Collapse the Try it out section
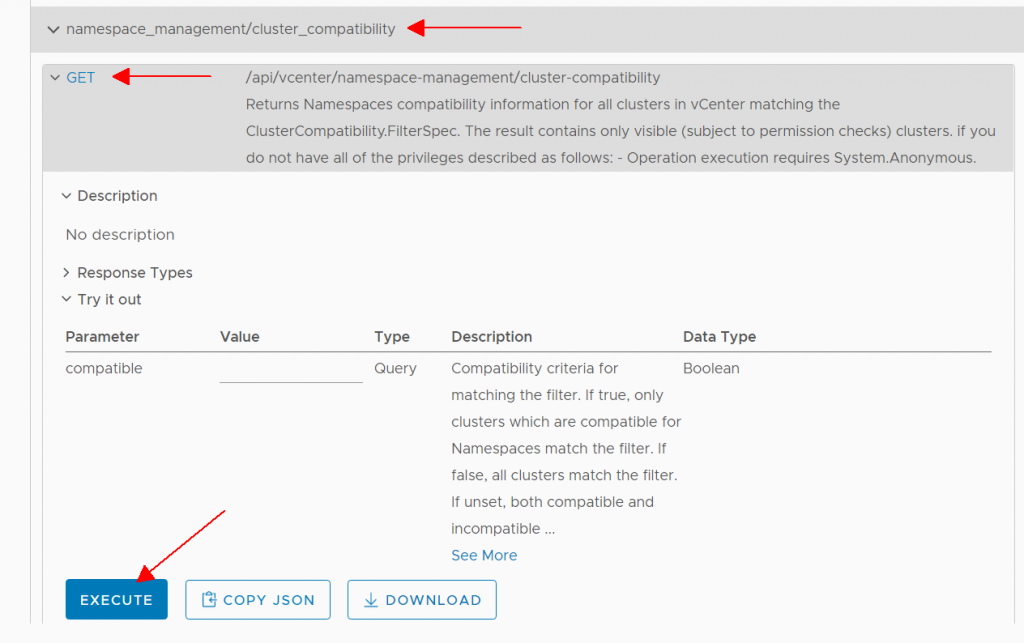 (x=108, y=299)
